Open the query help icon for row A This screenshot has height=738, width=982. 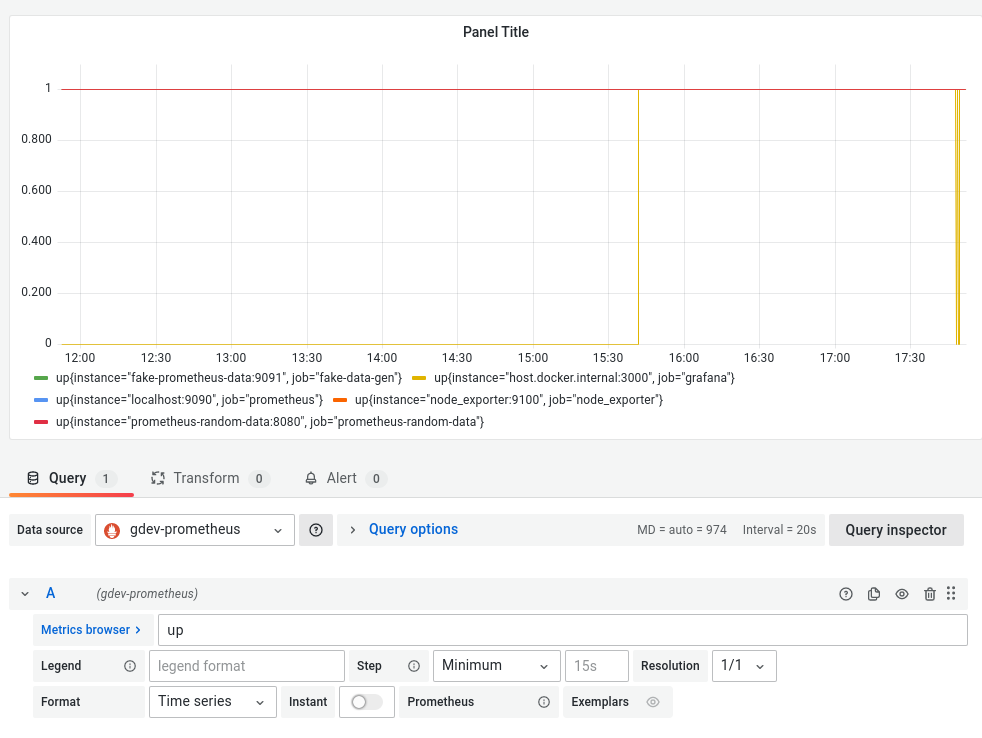[x=845, y=593]
